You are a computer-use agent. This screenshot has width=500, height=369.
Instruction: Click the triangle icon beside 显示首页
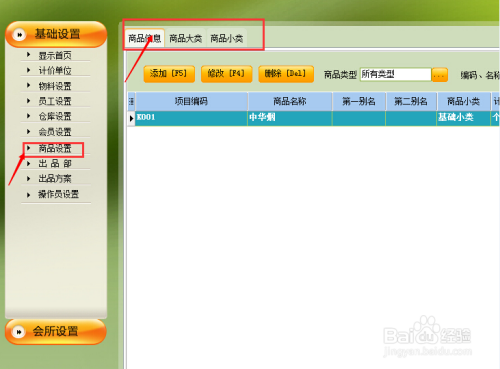click(x=29, y=55)
